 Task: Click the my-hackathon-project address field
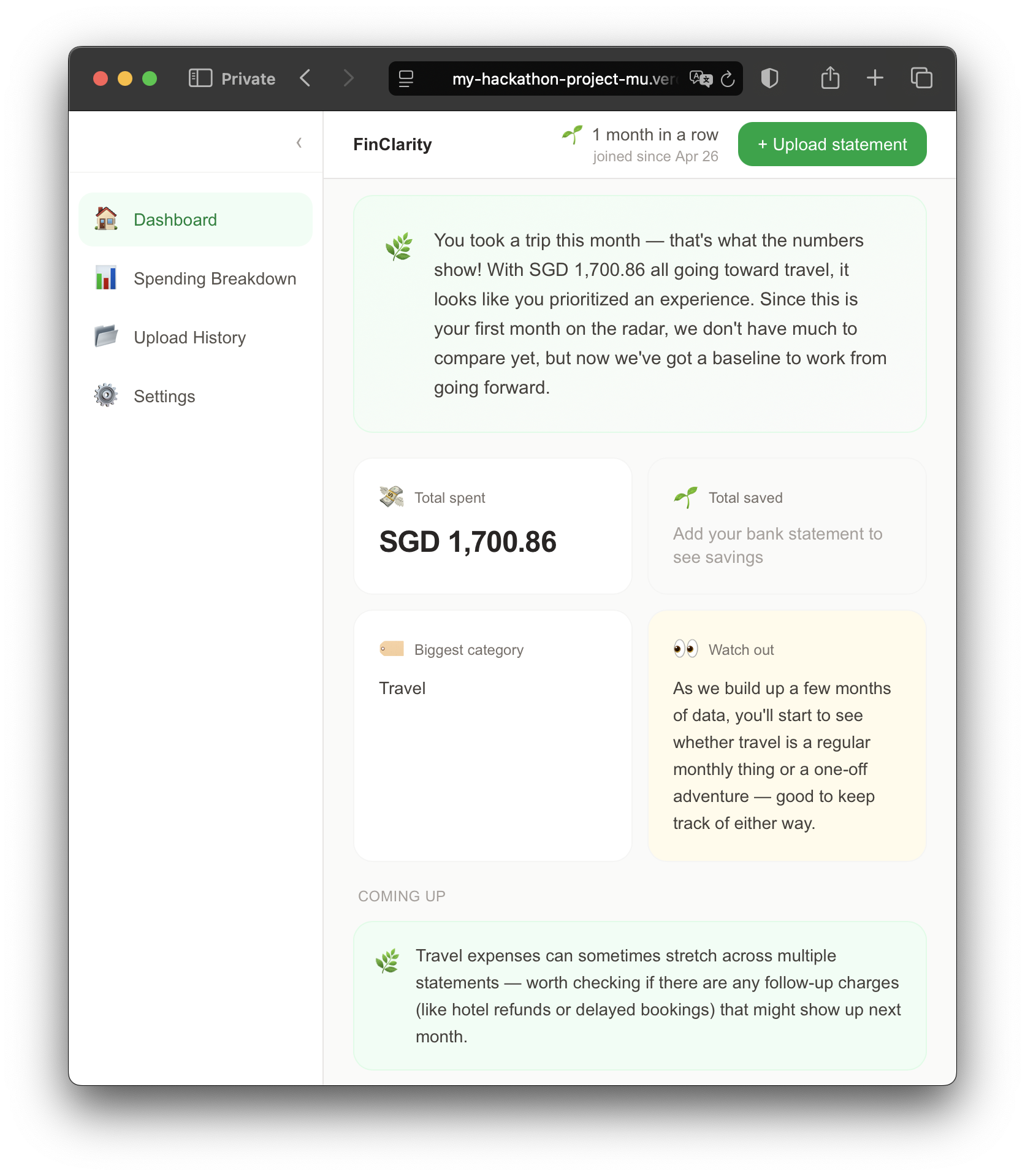pos(565,78)
